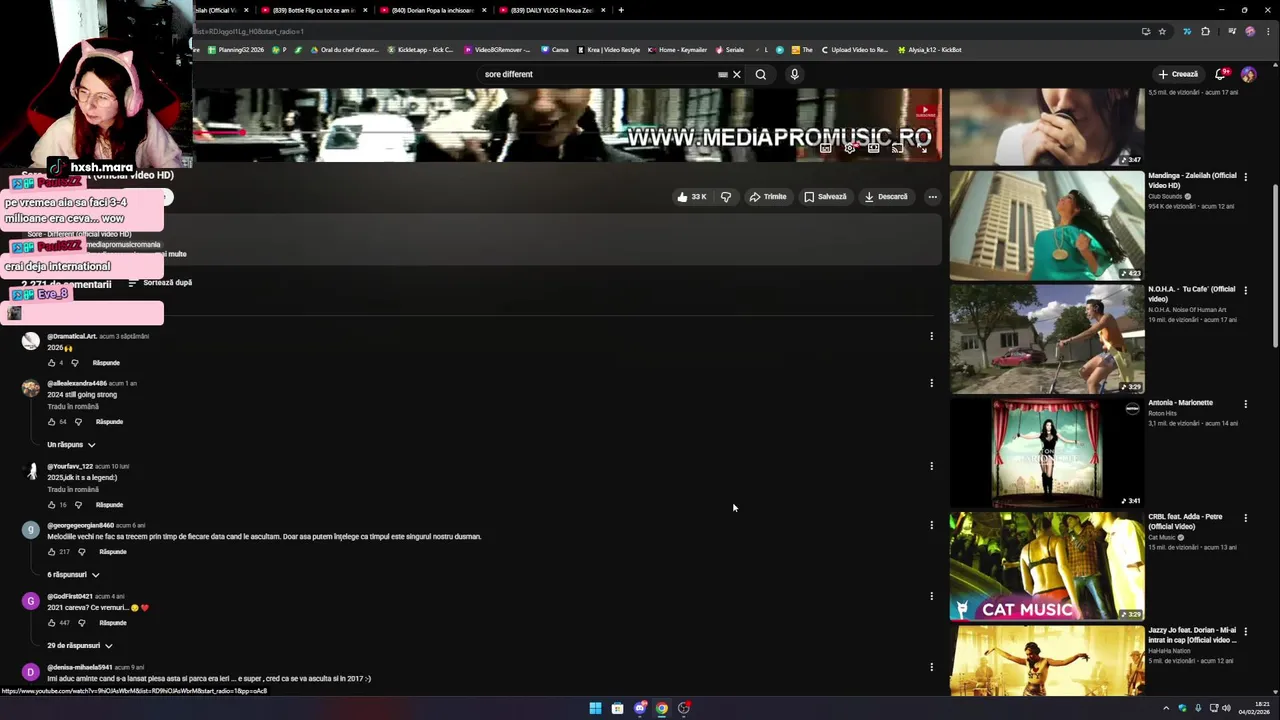Expand '29 de răspunsuri' replies thread
This screenshot has width=1280, height=720.
pos(80,646)
